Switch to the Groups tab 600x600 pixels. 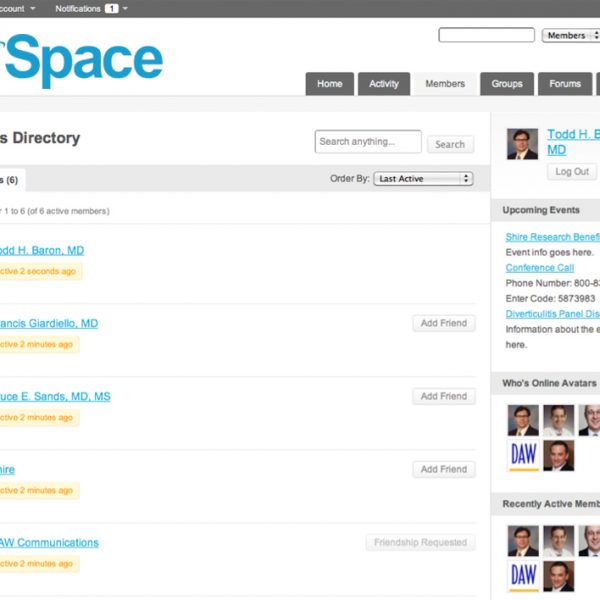click(507, 84)
